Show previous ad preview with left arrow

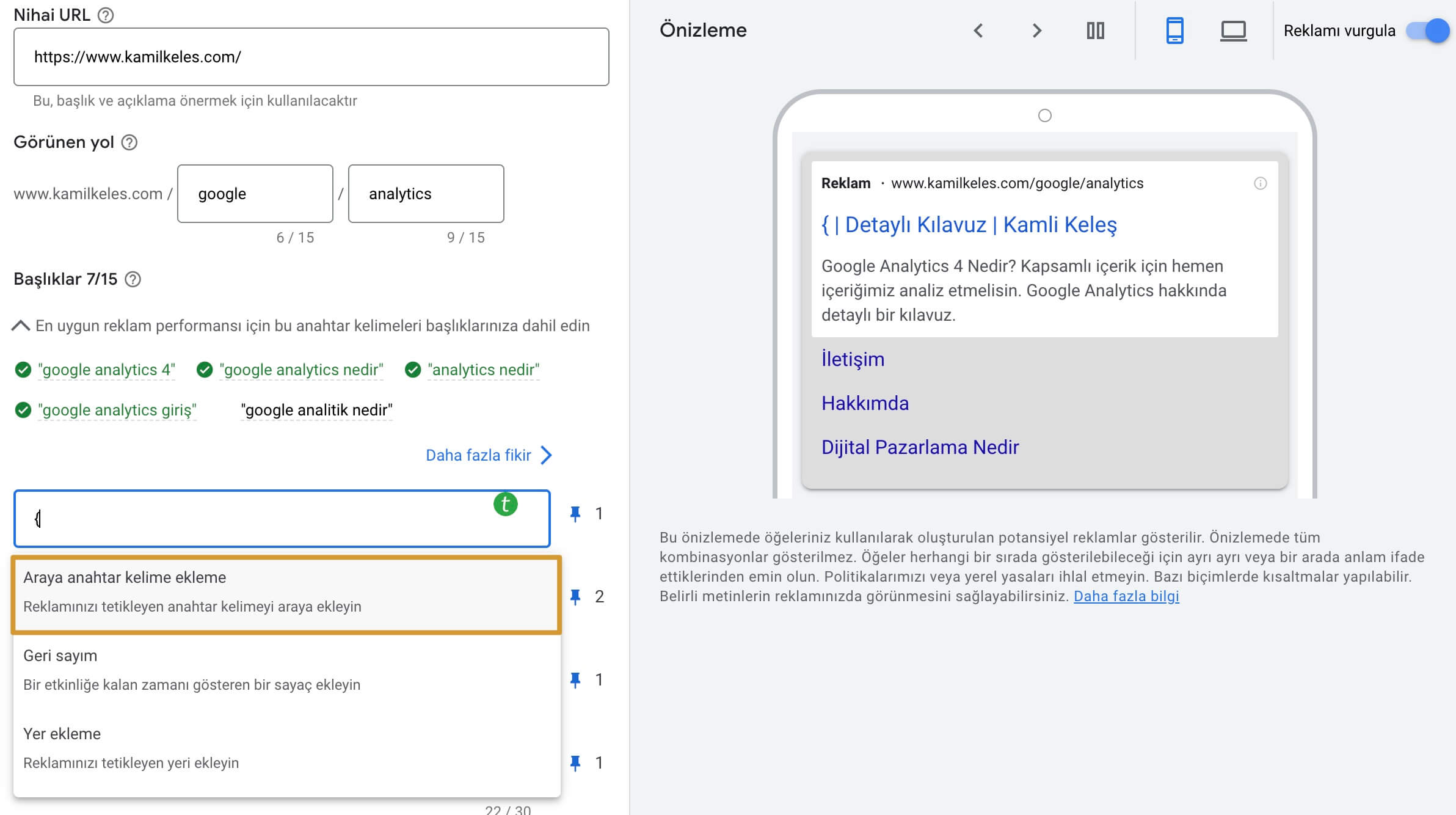(978, 31)
